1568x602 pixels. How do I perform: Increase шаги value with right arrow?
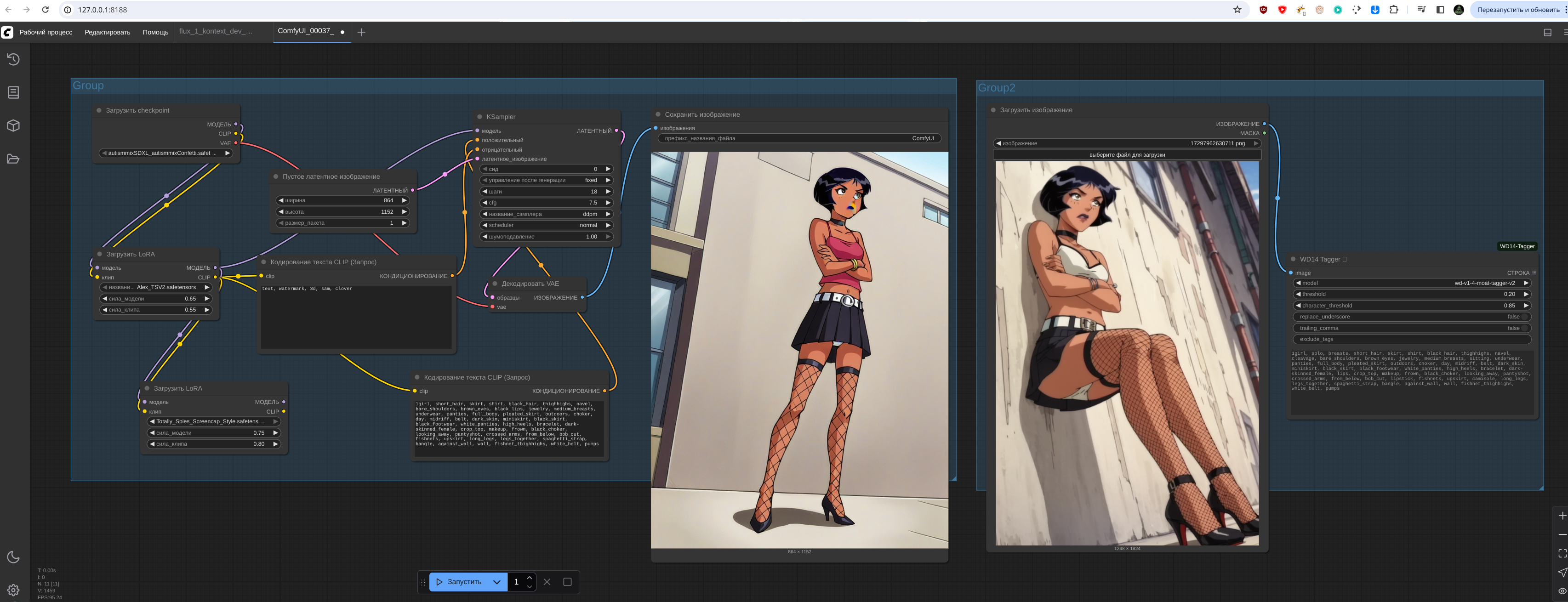click(607, 191)
